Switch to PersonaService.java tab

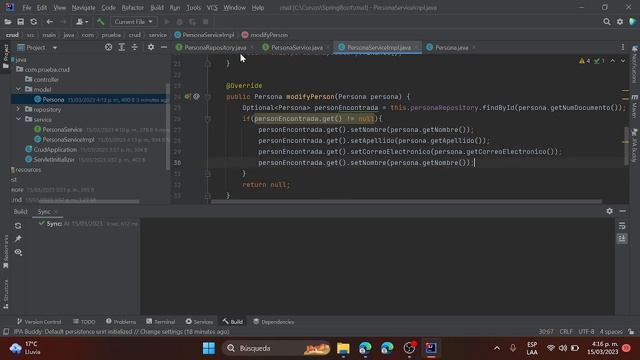pos(296,48)
